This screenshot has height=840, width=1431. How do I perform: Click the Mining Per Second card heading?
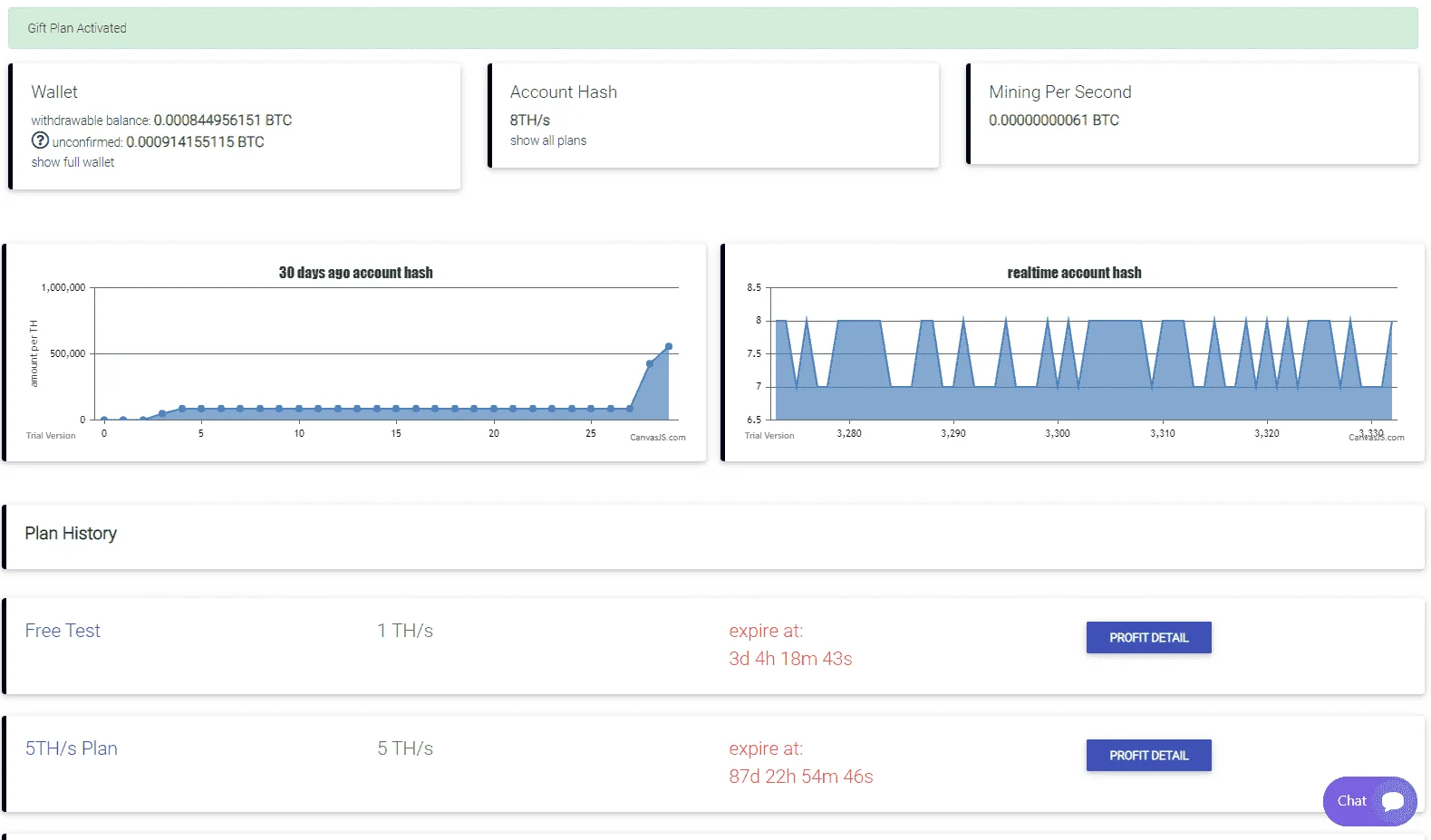[1060, 92]
